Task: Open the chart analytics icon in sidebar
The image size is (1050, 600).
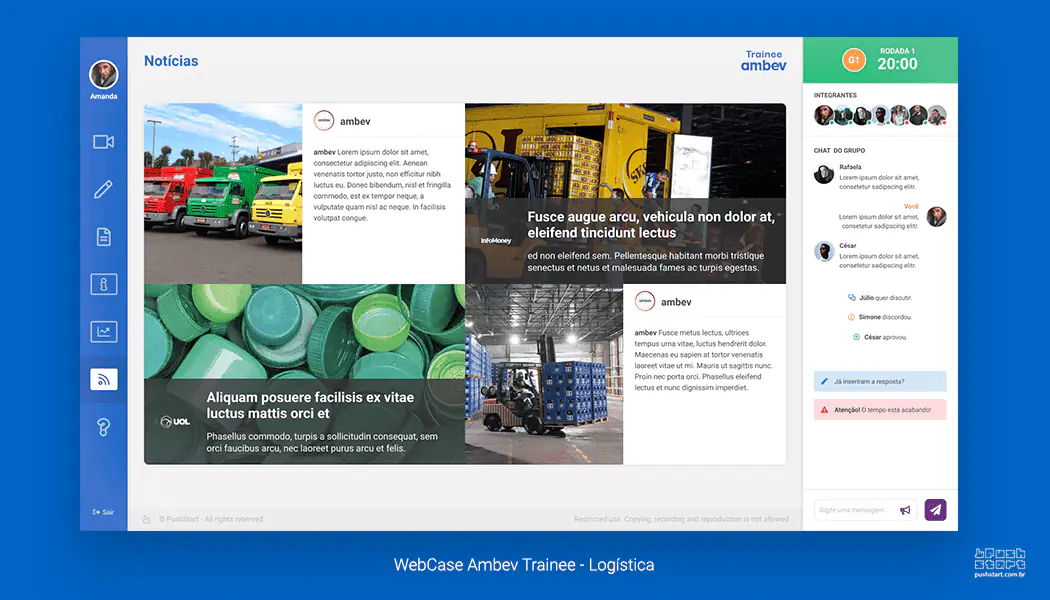Action: click(x=104, y=332)
